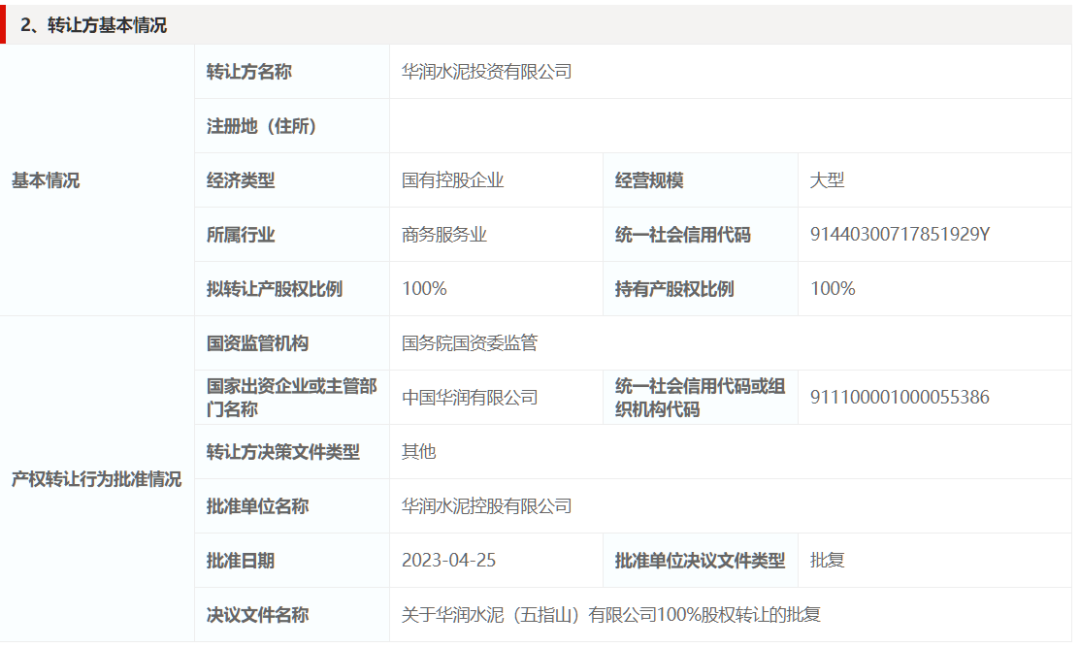Select the value 国有控股企业
The height and width of the screenshot is (647, 1080).
coord(453,181)
